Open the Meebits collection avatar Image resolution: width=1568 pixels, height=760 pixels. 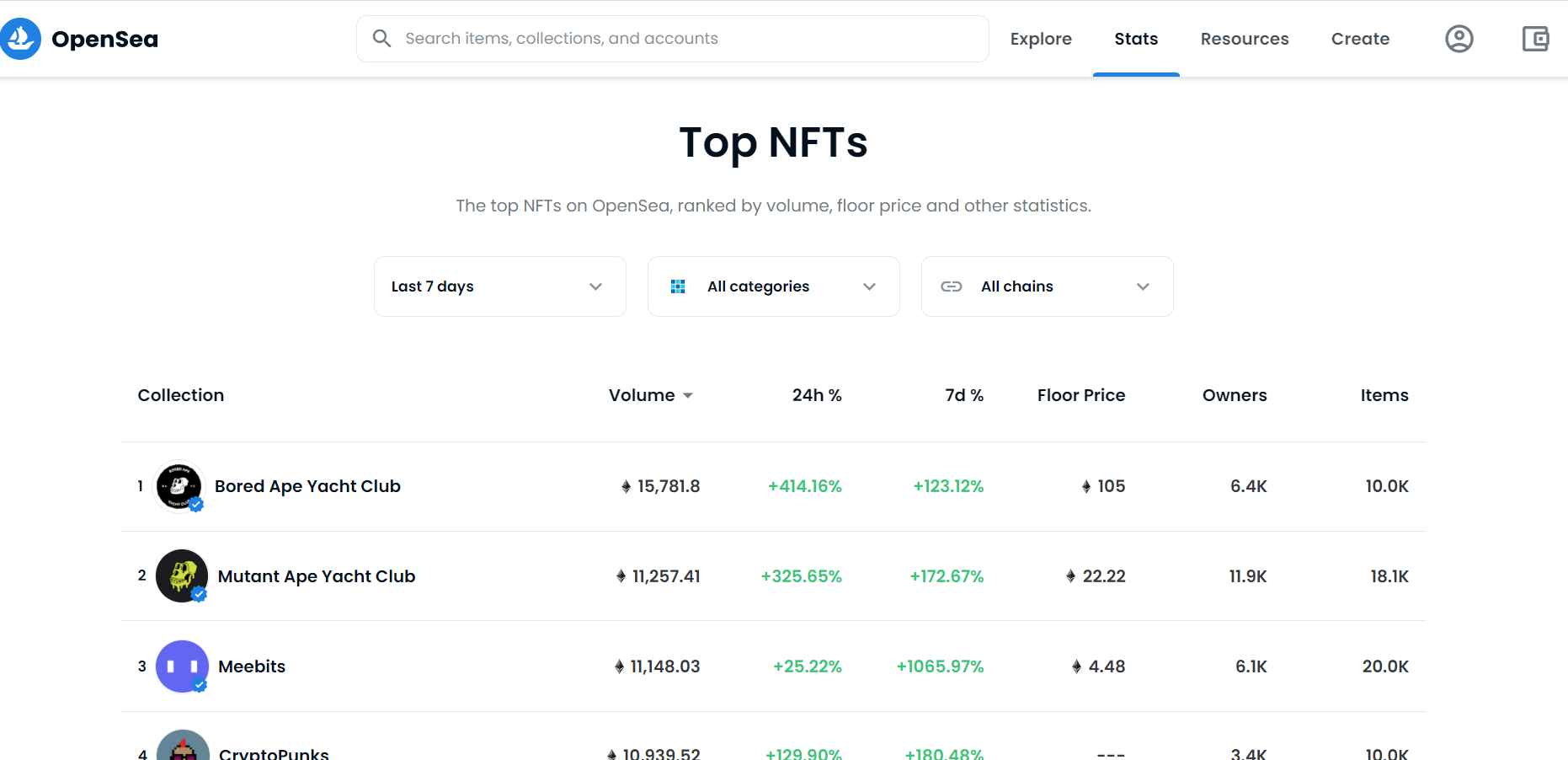[182, 666]
